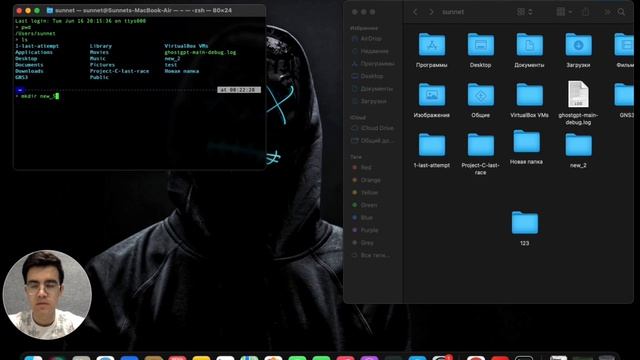This screenshot has width=640, height=360.
Task: Click 'test' in Terminal listing
Action: point(171,65)
